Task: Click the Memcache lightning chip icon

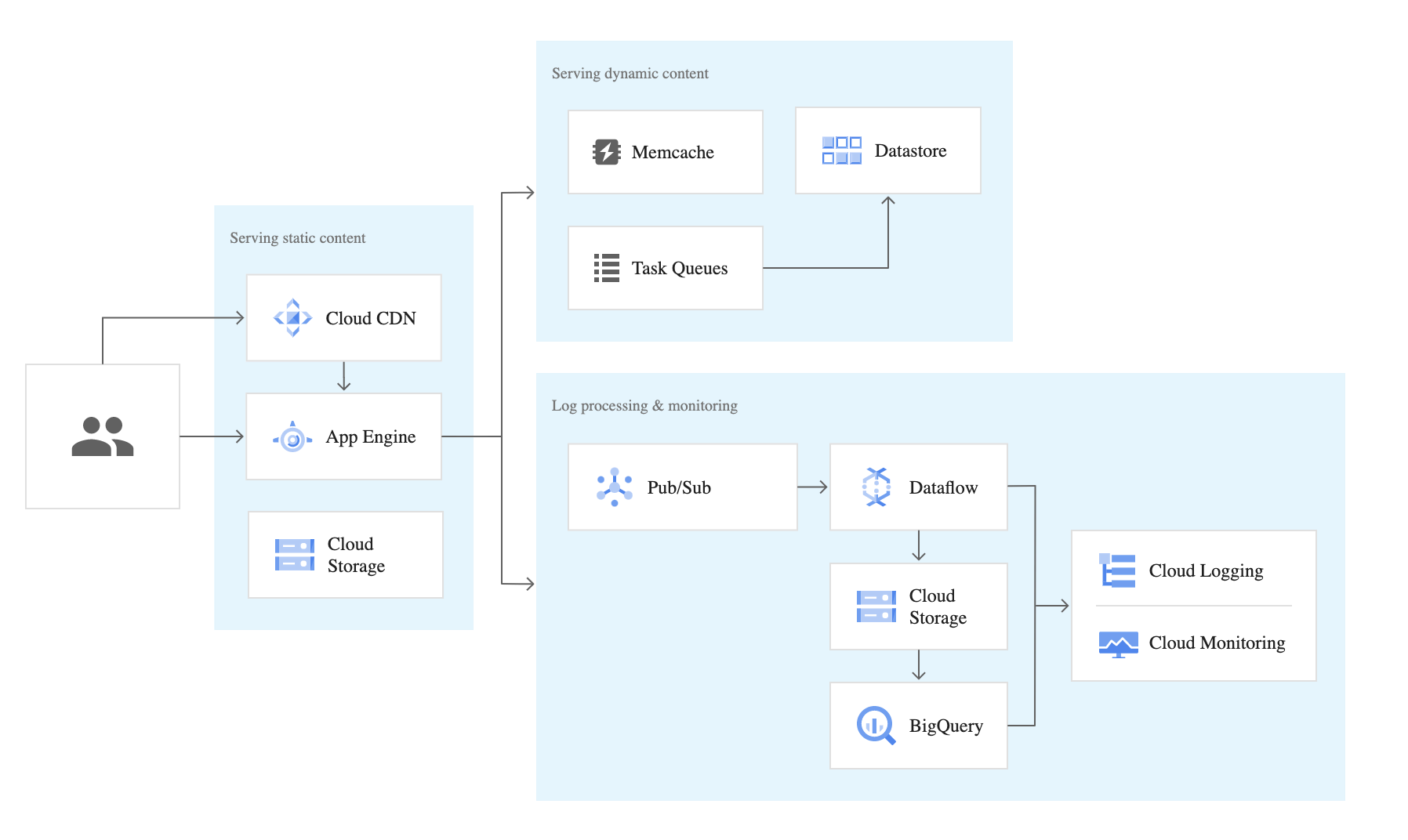Action: pos(607,152)
